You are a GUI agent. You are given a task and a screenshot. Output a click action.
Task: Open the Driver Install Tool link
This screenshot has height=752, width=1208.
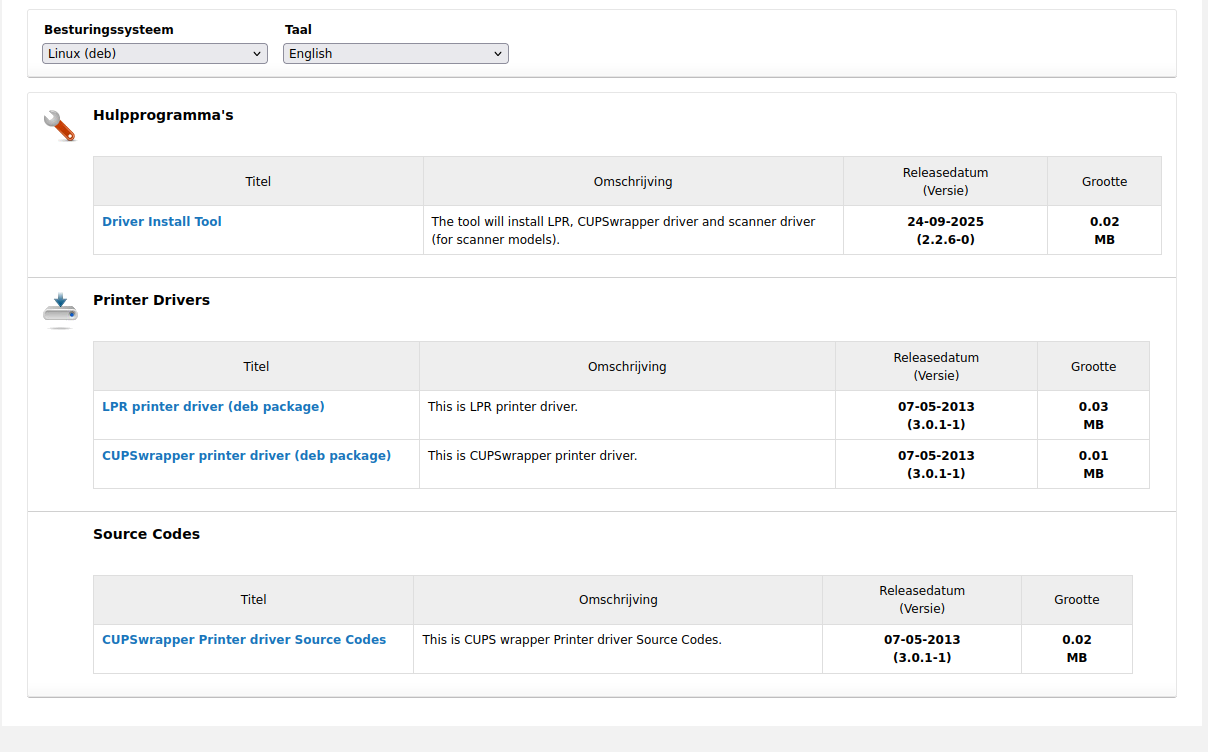(x=162, y=222)
